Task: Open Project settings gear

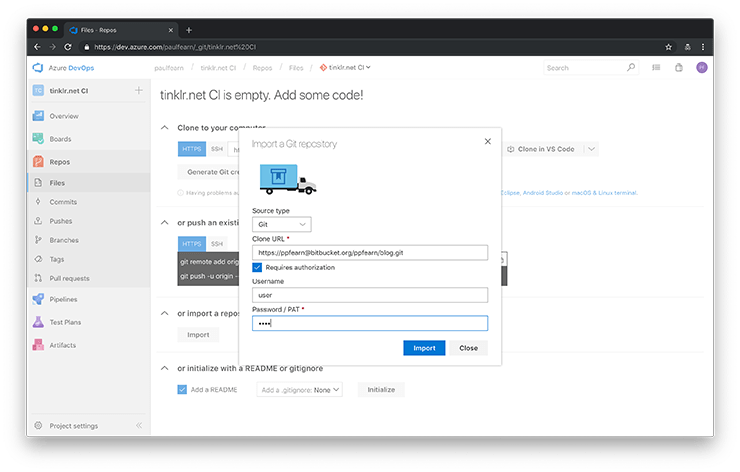Action: (38, 425)
